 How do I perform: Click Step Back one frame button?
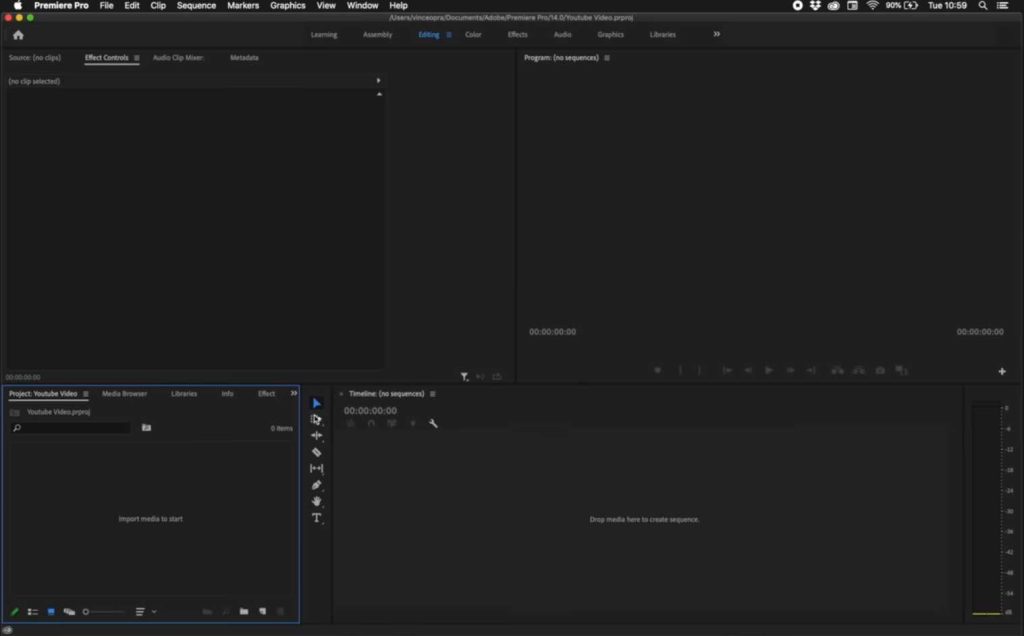coord(748,370)
